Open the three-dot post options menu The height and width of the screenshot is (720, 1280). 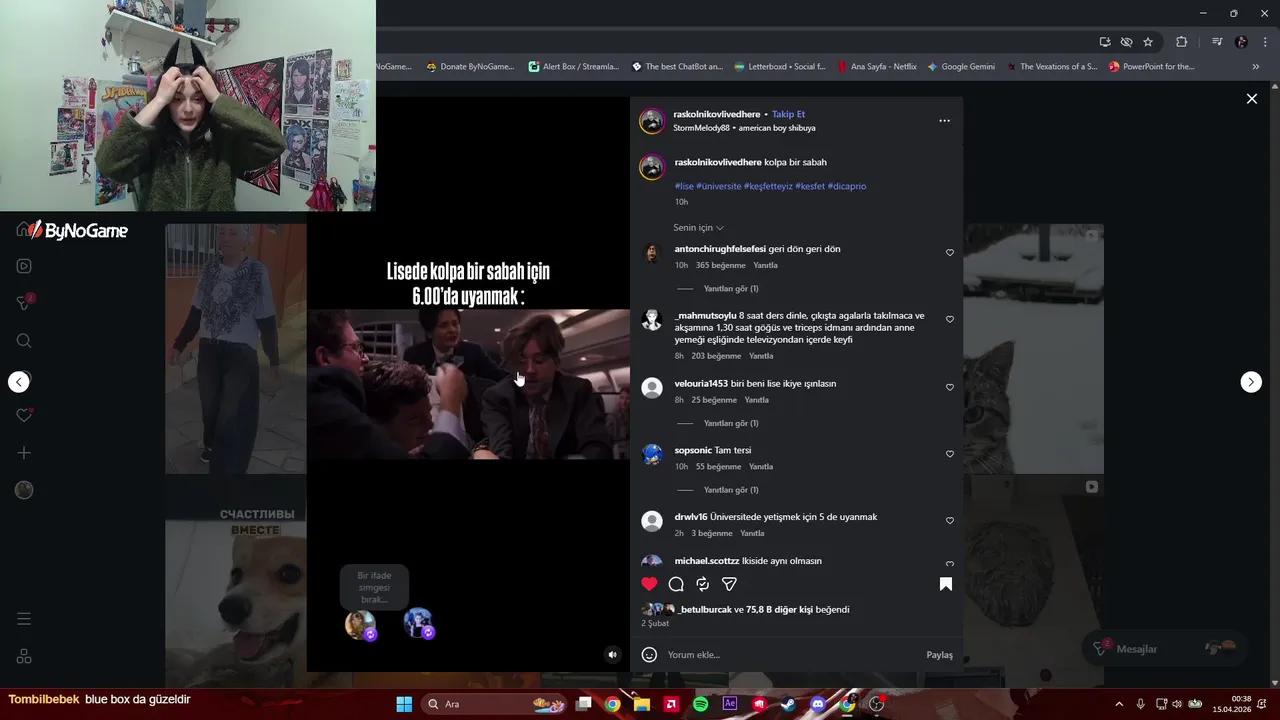pyautogui.click(x=944, y=121)
